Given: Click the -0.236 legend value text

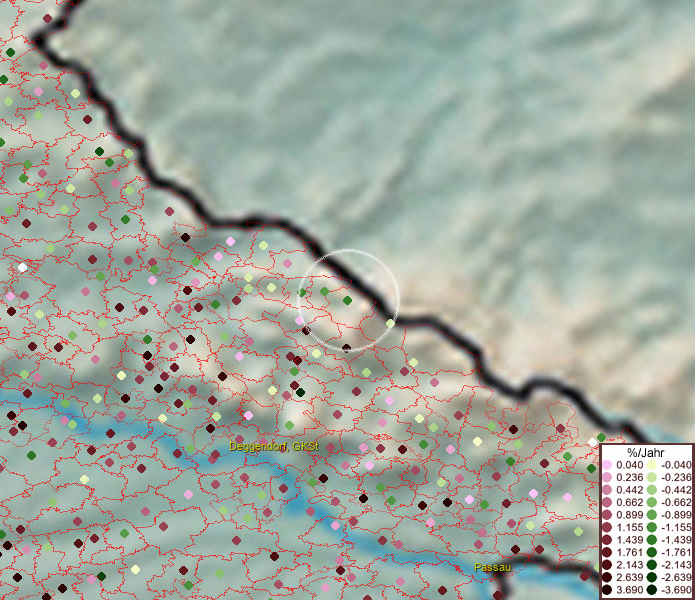Looking at the screenshot, I should pyautogui.click(x=676, y=477).
